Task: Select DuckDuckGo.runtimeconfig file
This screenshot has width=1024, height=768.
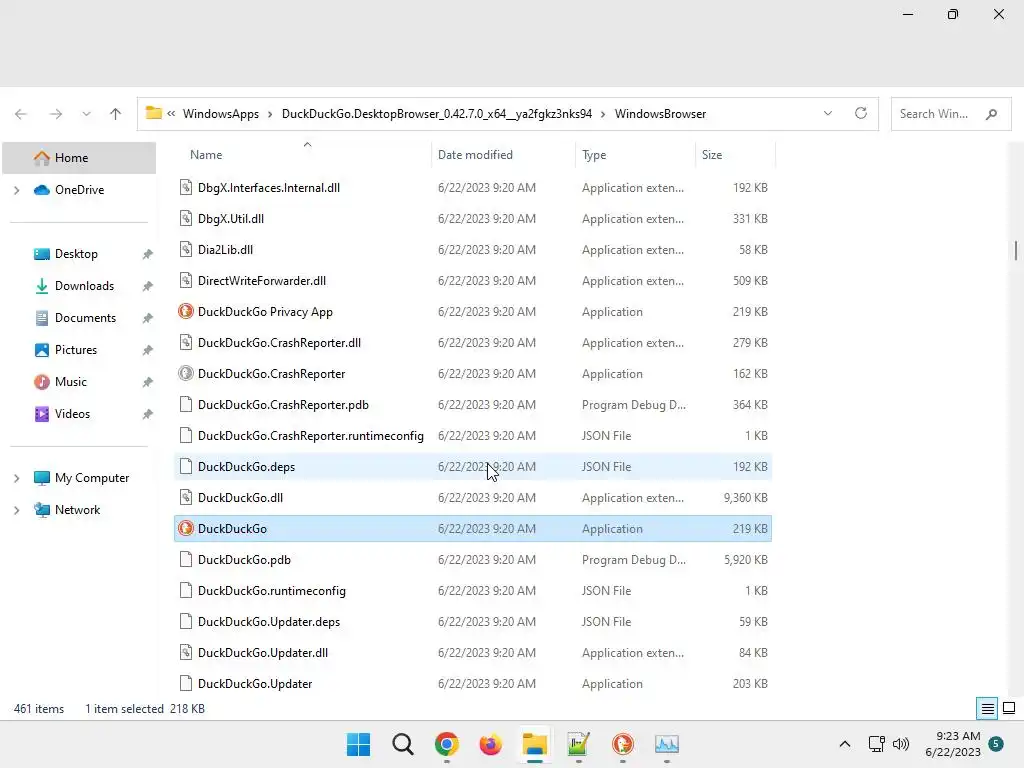Action: tap(473, 590)
